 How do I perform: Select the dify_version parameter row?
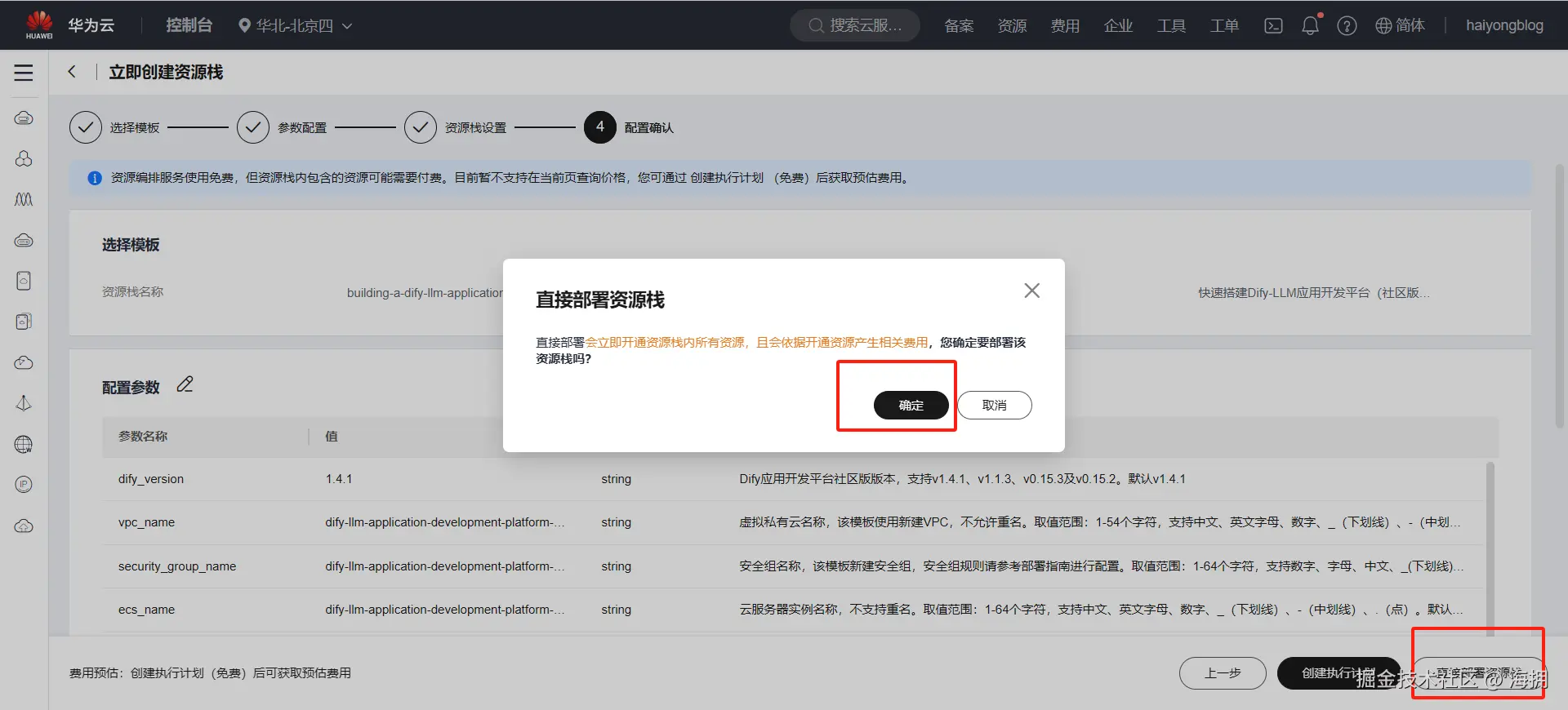point(794,479)
